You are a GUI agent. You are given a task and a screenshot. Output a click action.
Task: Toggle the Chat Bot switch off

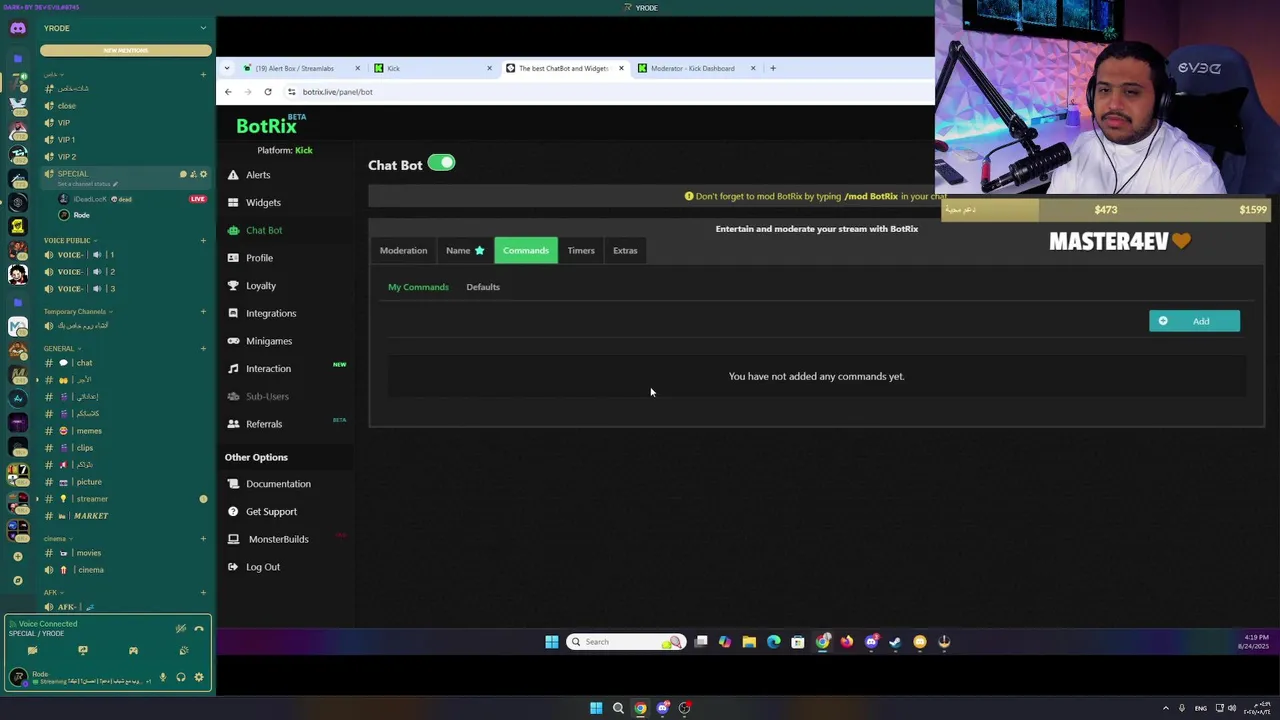[x=441, y=163]
